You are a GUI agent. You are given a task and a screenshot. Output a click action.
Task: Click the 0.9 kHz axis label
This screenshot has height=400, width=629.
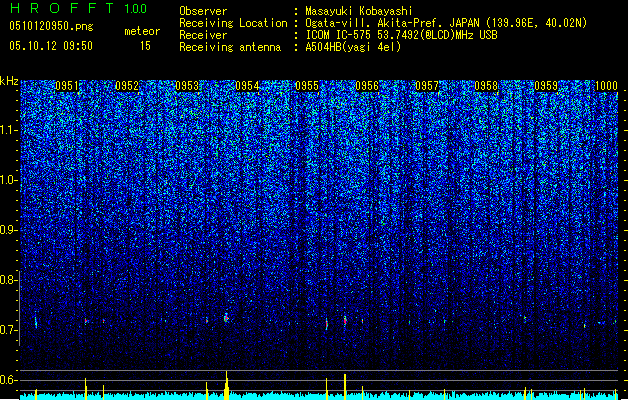(9, 230)
